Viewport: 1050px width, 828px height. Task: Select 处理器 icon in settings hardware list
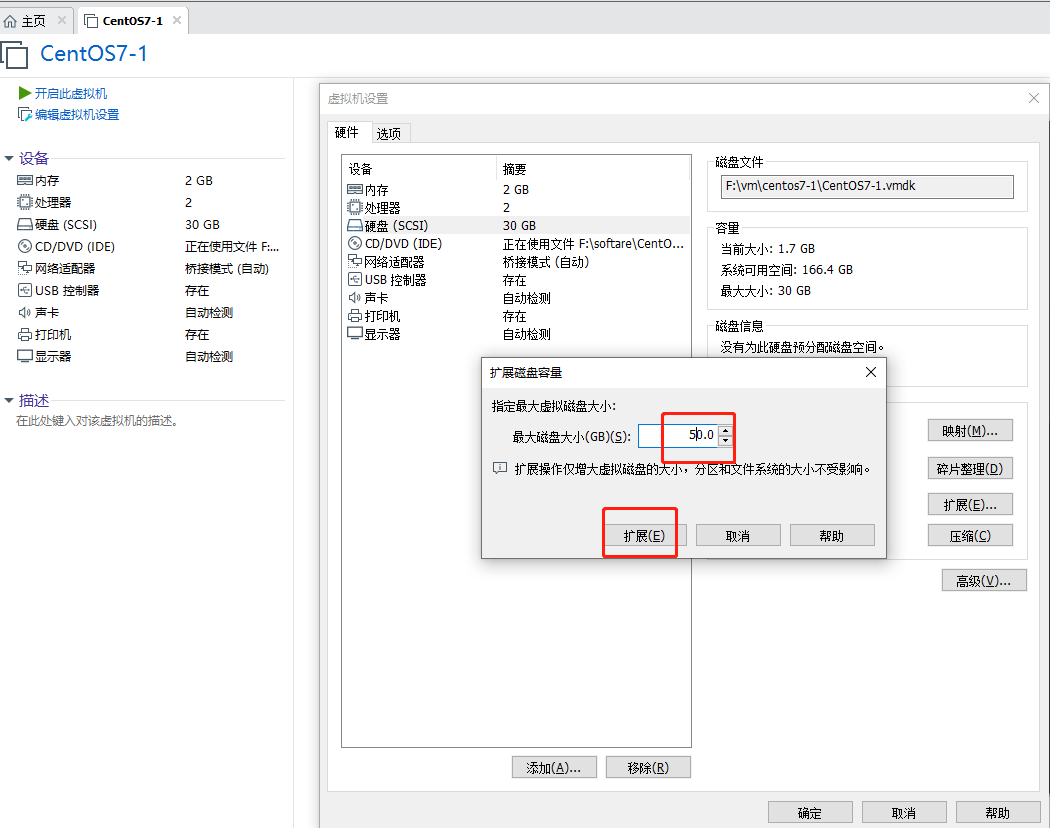355,208
